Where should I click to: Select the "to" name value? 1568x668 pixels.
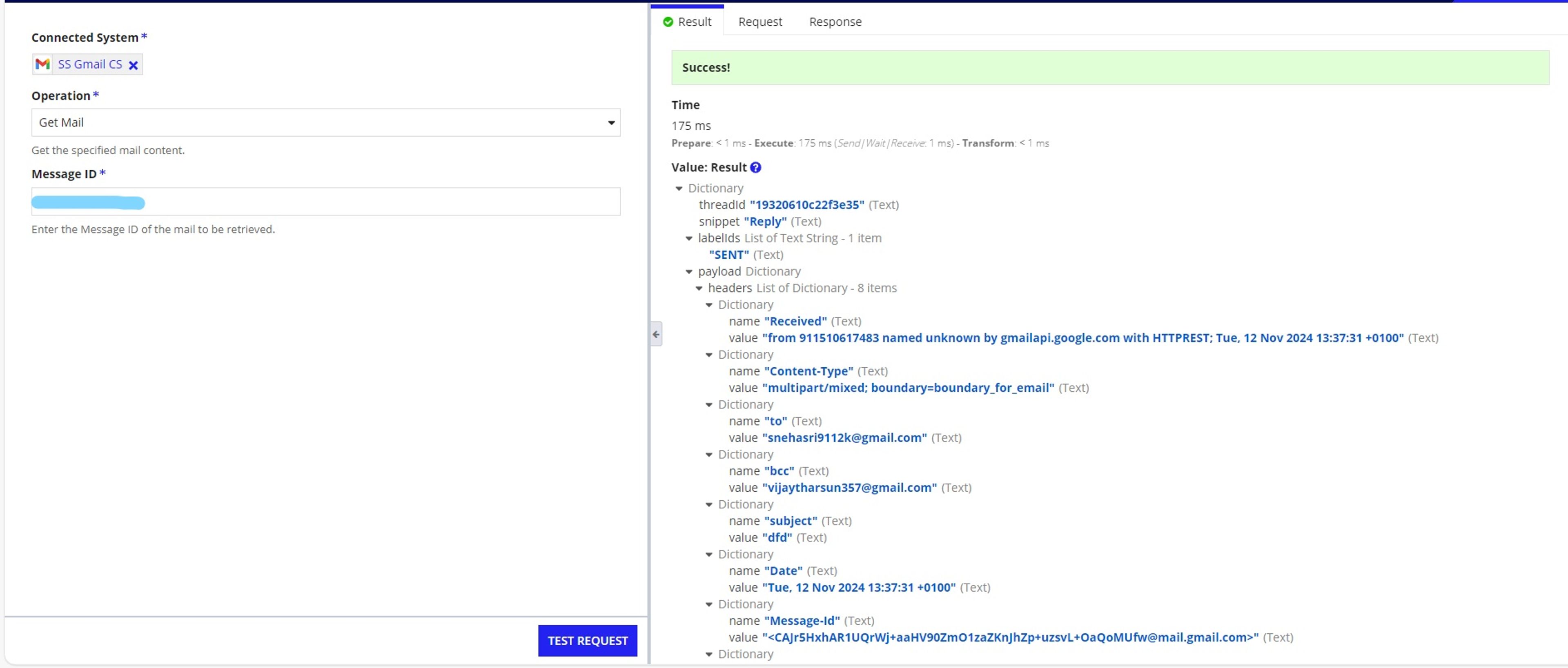tap(775, 421)
